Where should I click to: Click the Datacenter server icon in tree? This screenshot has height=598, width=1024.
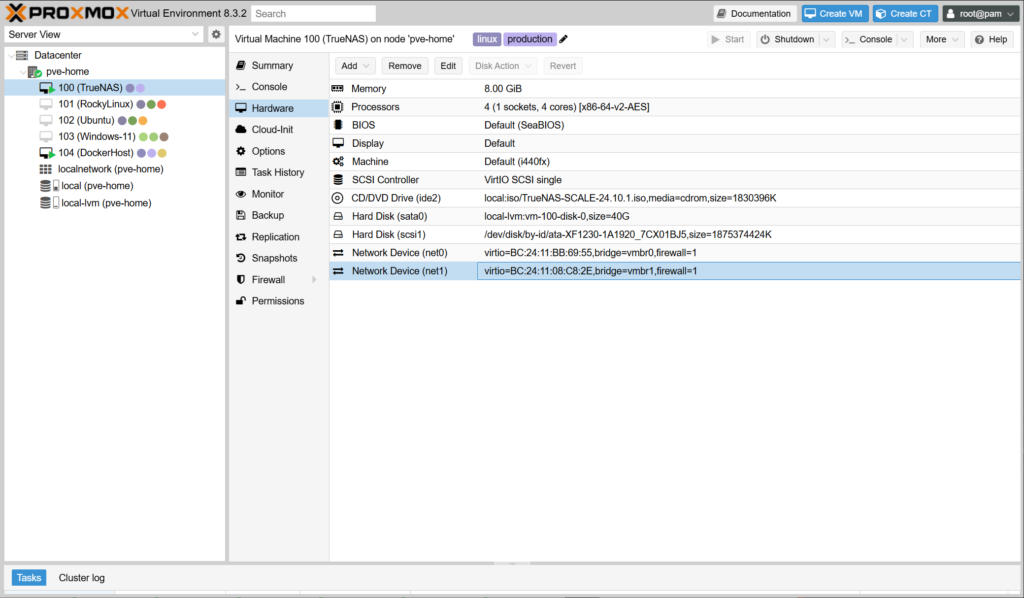[22, 55]
